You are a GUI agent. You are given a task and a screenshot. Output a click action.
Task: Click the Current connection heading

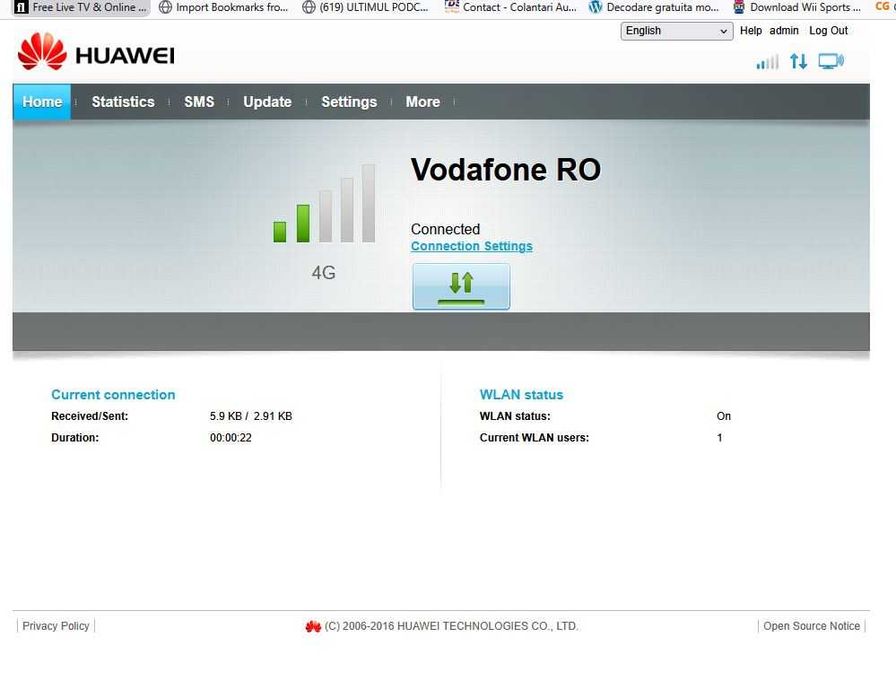click(x=113, y=395)
